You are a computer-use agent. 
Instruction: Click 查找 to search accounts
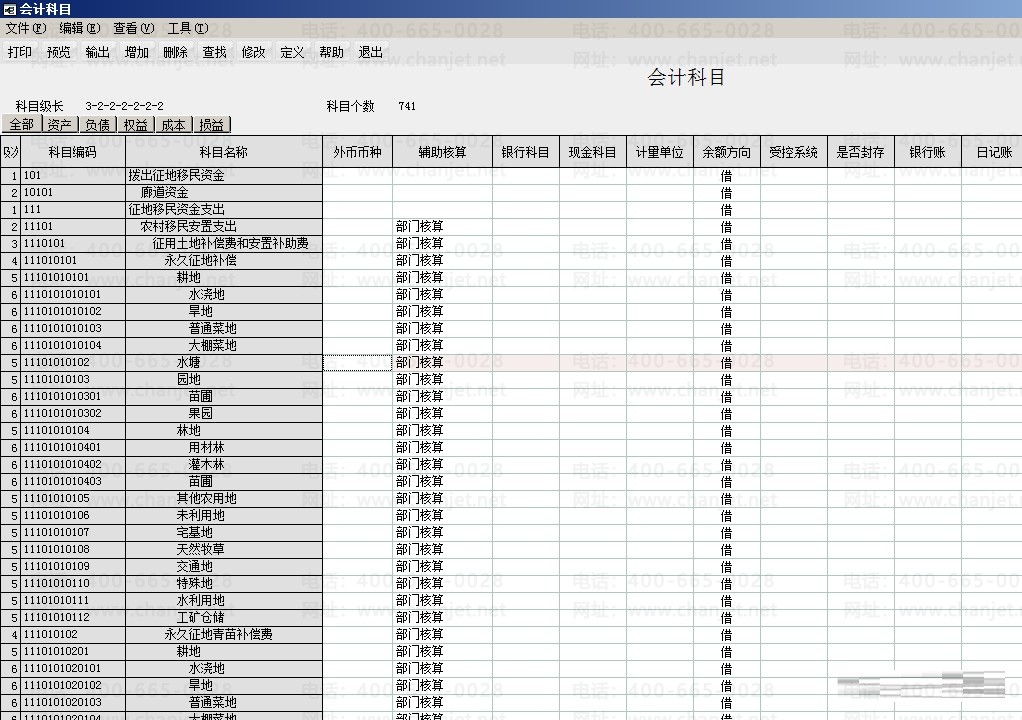(x=214, y=52)
